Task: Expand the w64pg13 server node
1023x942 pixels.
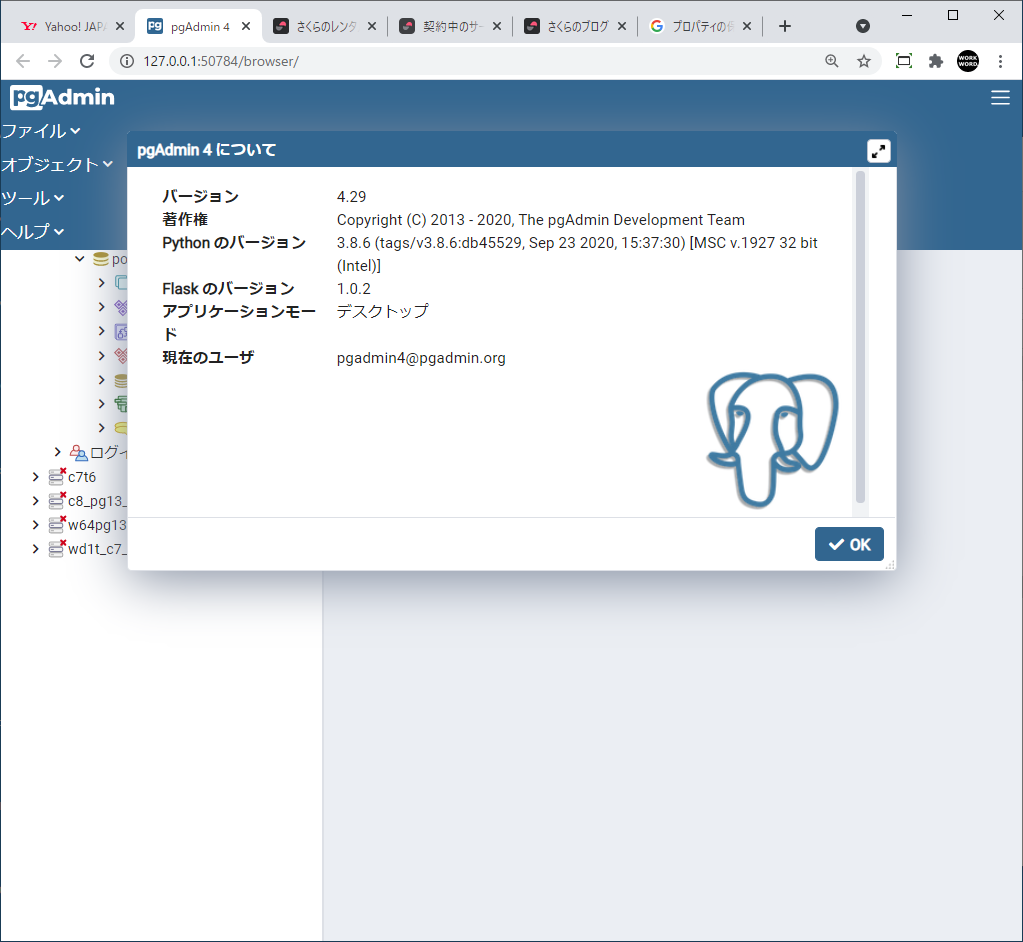Action: click(x=35, y=525)
